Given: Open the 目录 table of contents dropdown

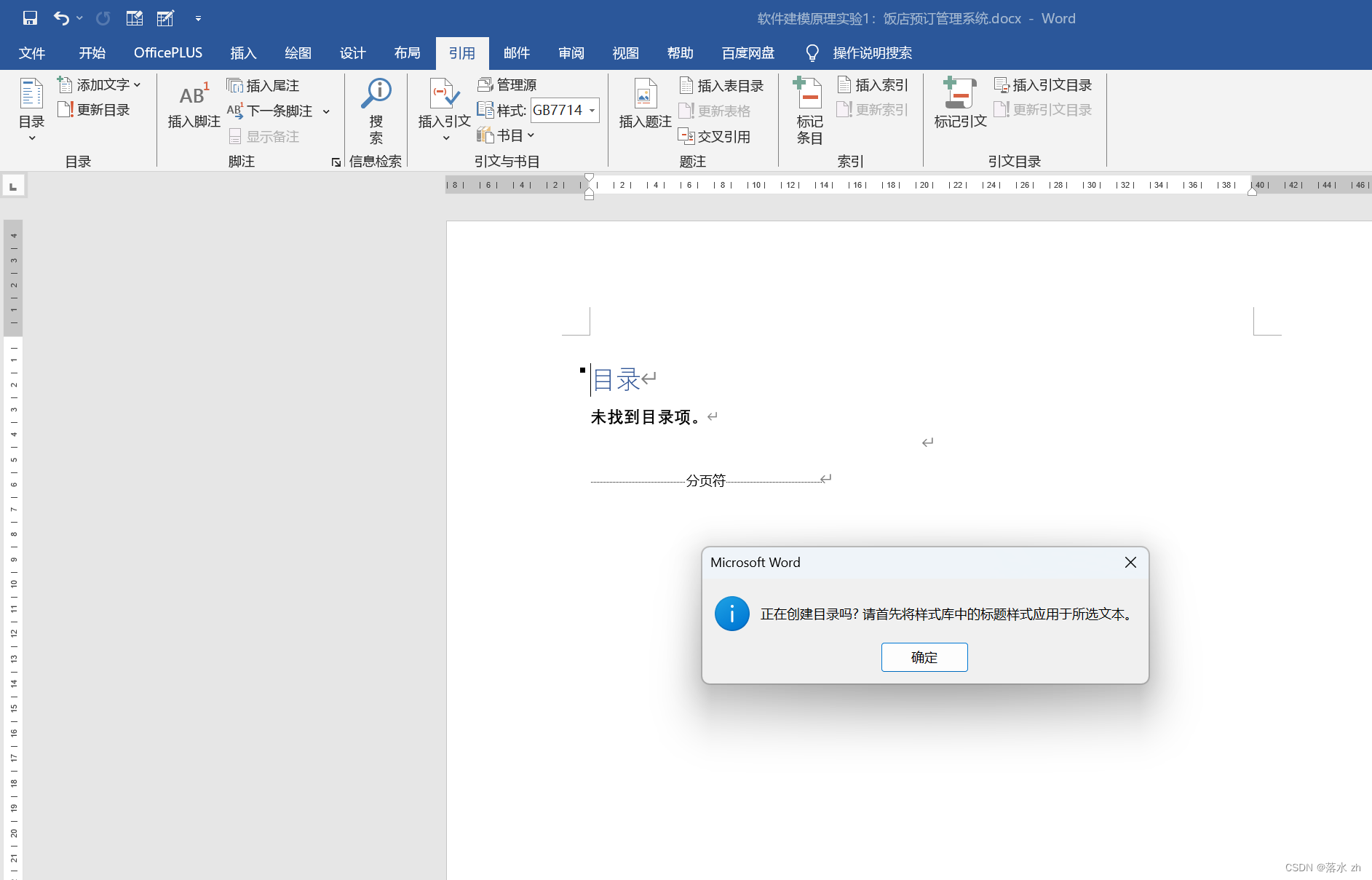Looking at the screenshot, I should (x=32, y=109).
